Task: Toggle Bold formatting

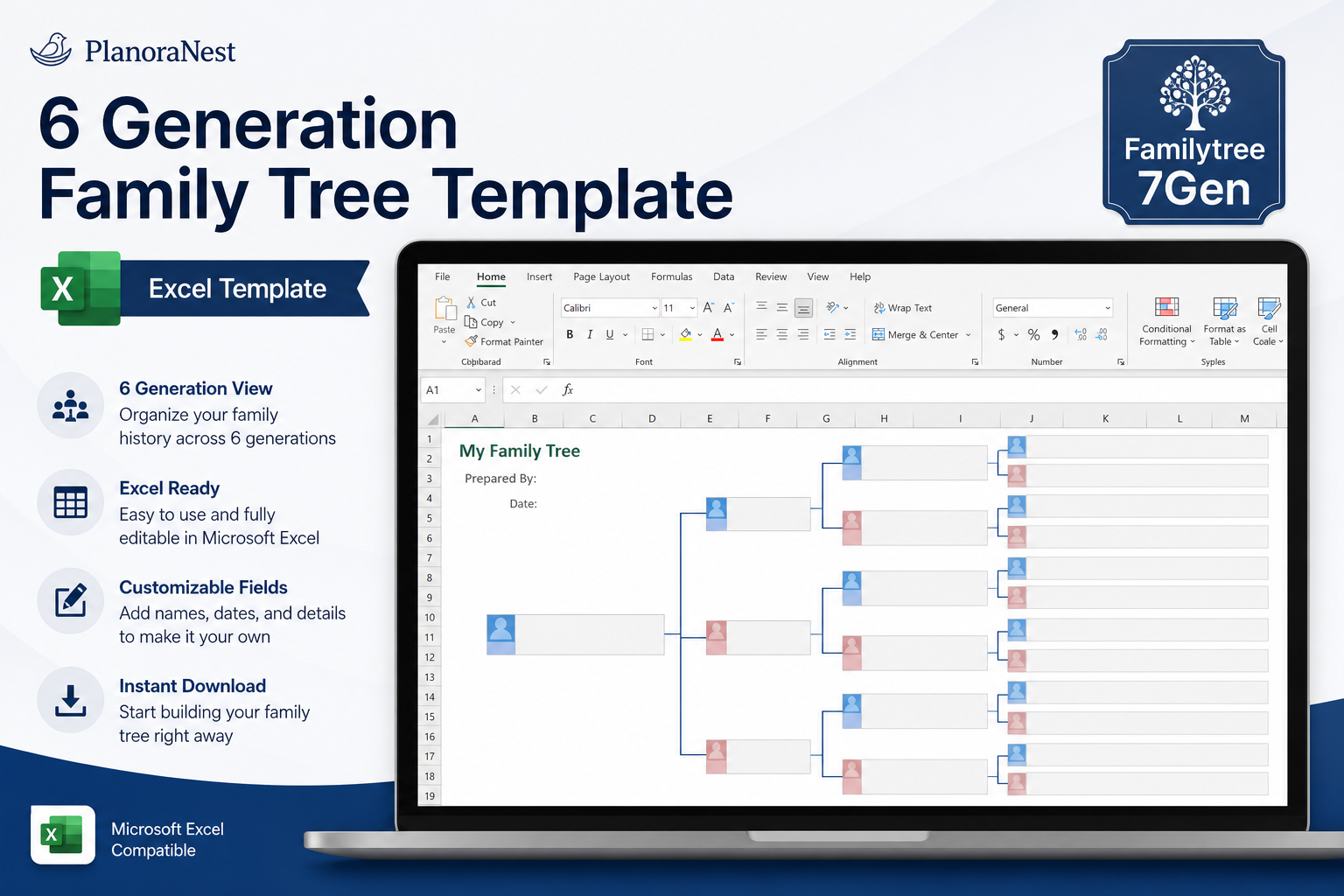Action: pyautogui.click(x=570, y=334)
